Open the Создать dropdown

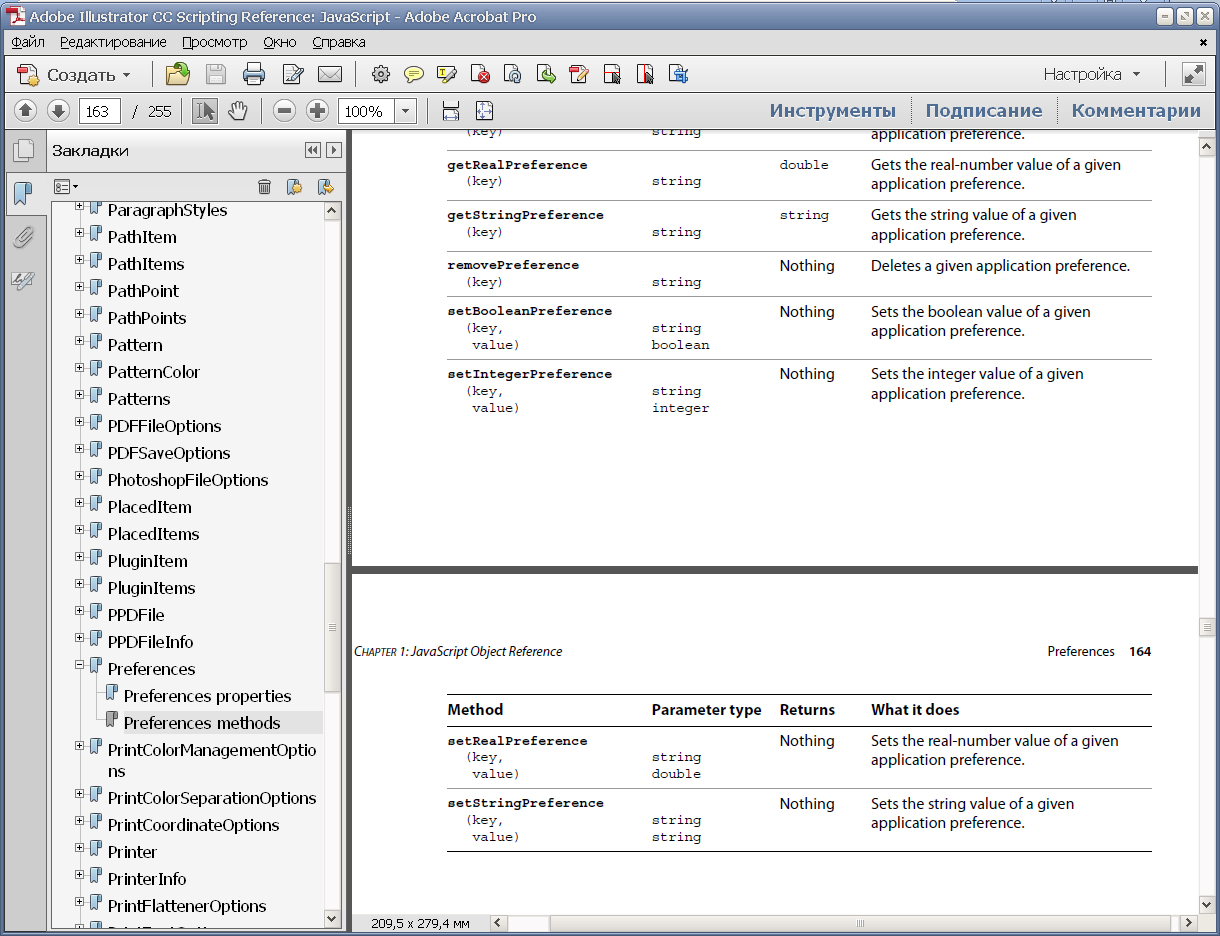coord(75,75)
